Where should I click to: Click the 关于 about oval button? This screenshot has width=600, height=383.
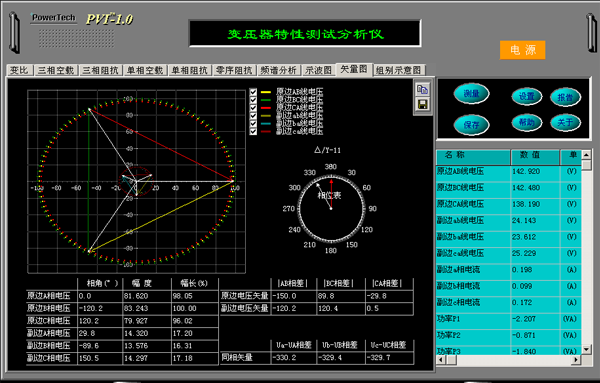[x=566, y=122]
